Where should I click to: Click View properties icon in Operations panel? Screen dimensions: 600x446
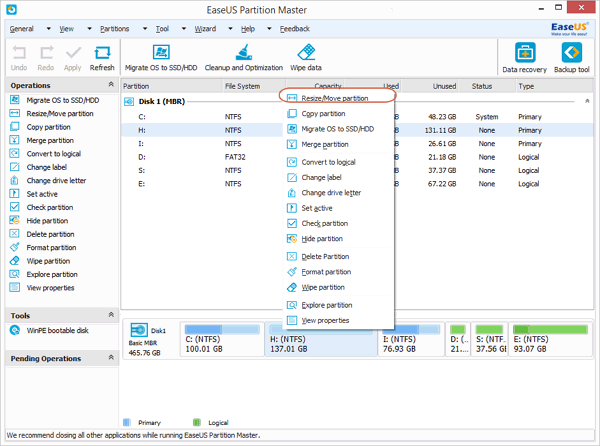tap(15, 287)
